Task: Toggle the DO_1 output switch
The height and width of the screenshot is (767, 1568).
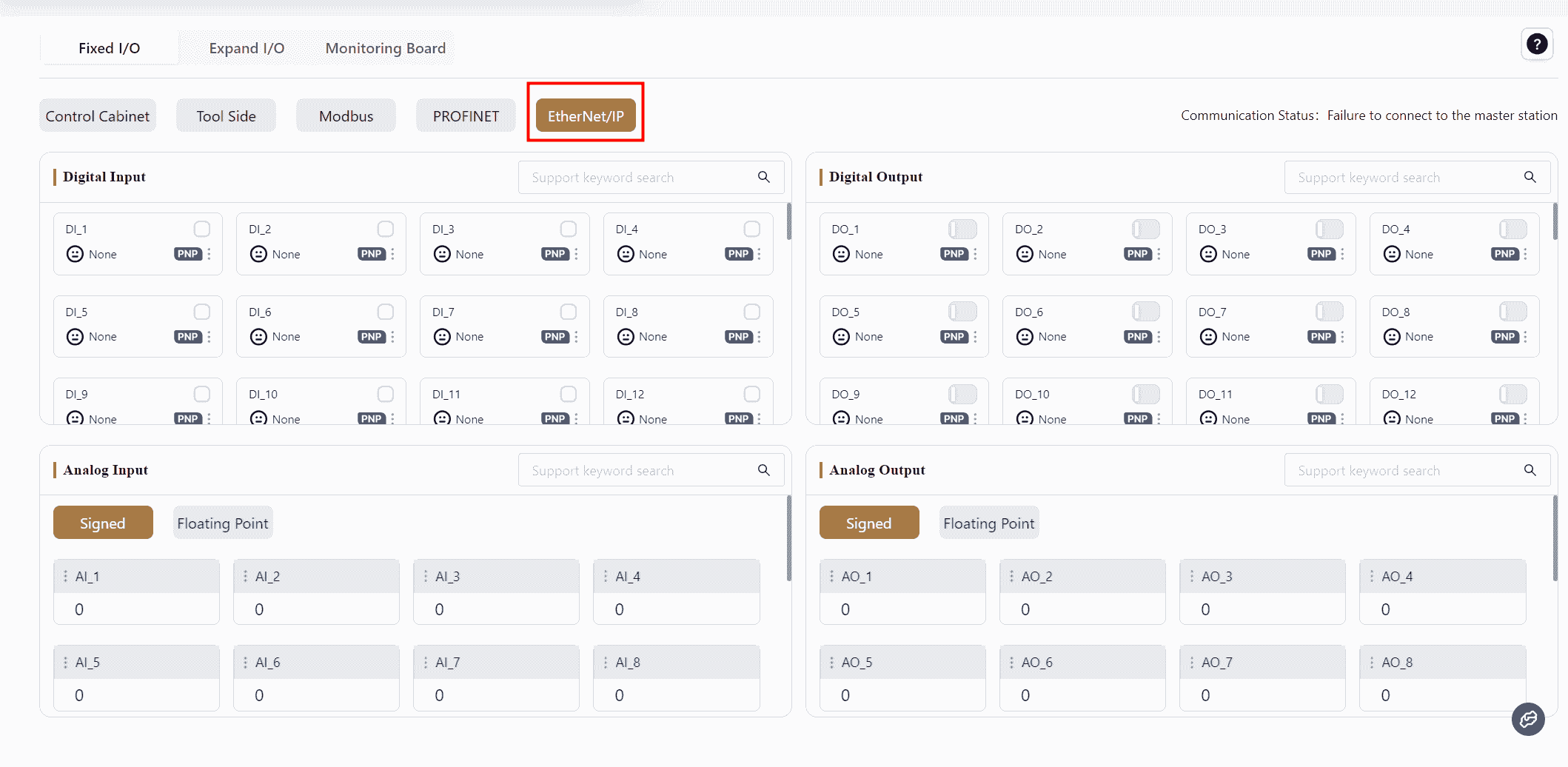Action: (962, 230)
